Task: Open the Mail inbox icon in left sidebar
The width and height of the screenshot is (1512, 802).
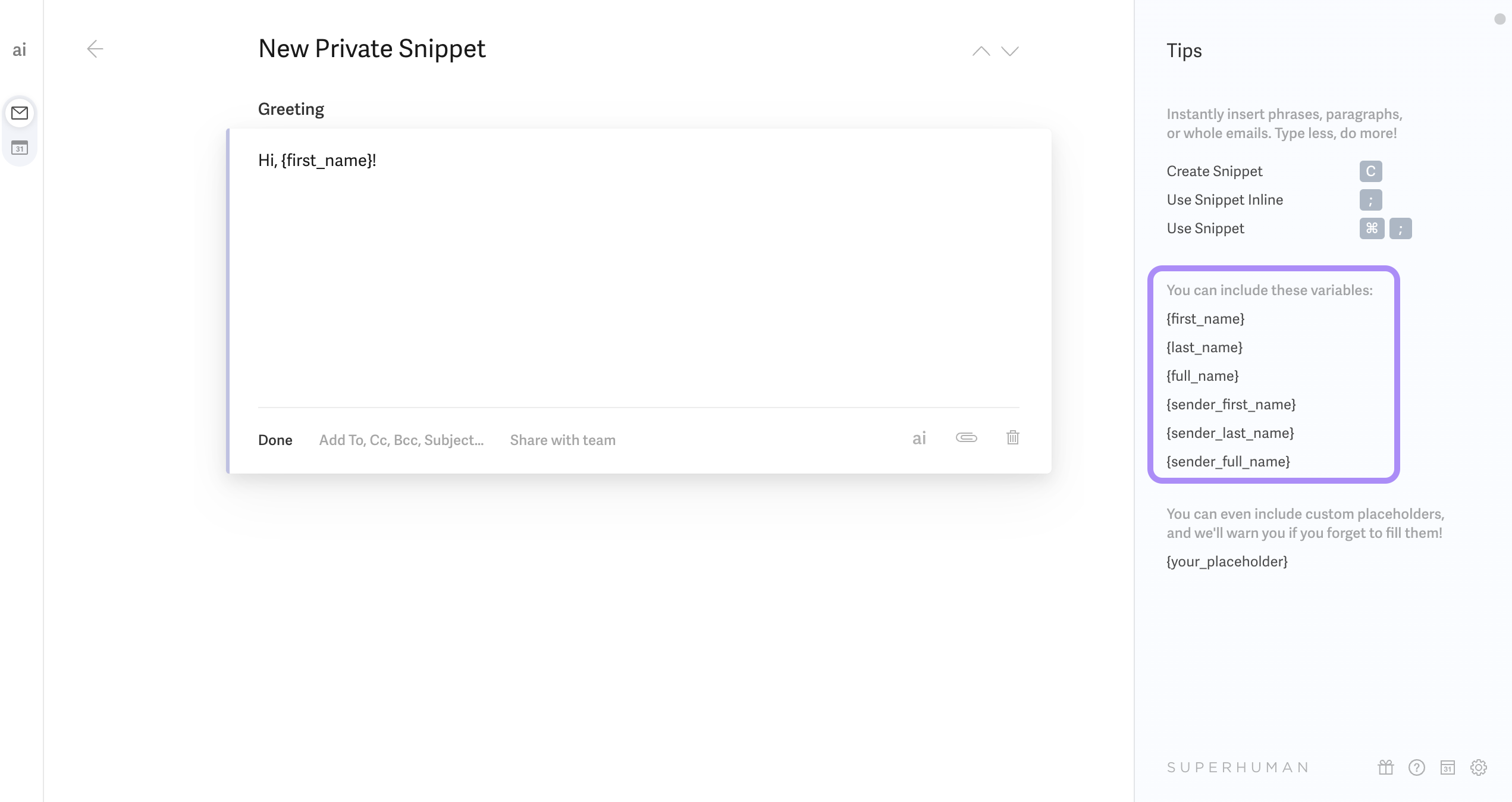Action: tap(20, 113)
